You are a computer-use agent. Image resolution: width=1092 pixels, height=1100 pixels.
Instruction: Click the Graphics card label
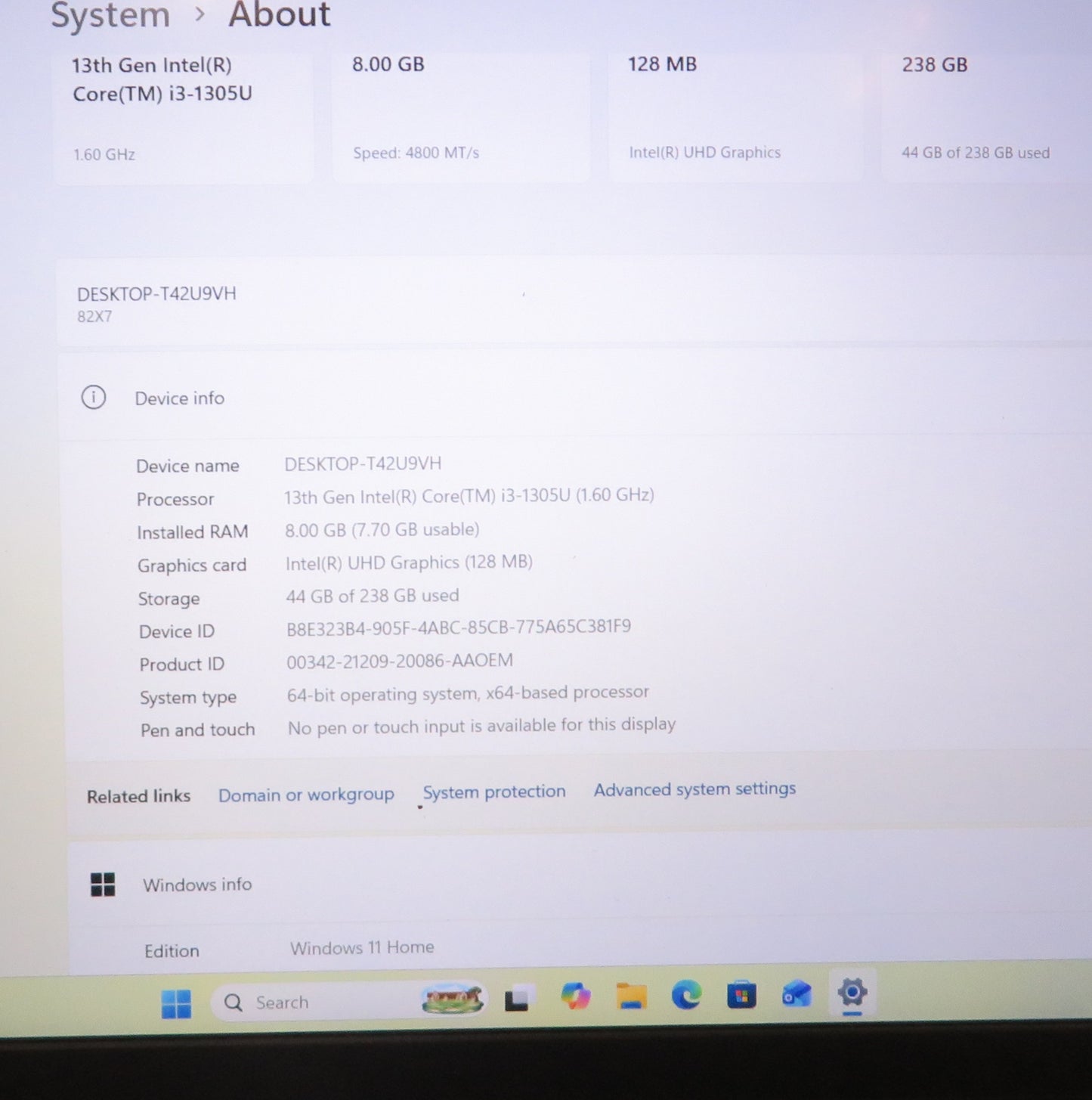click(x=192, y=565)
